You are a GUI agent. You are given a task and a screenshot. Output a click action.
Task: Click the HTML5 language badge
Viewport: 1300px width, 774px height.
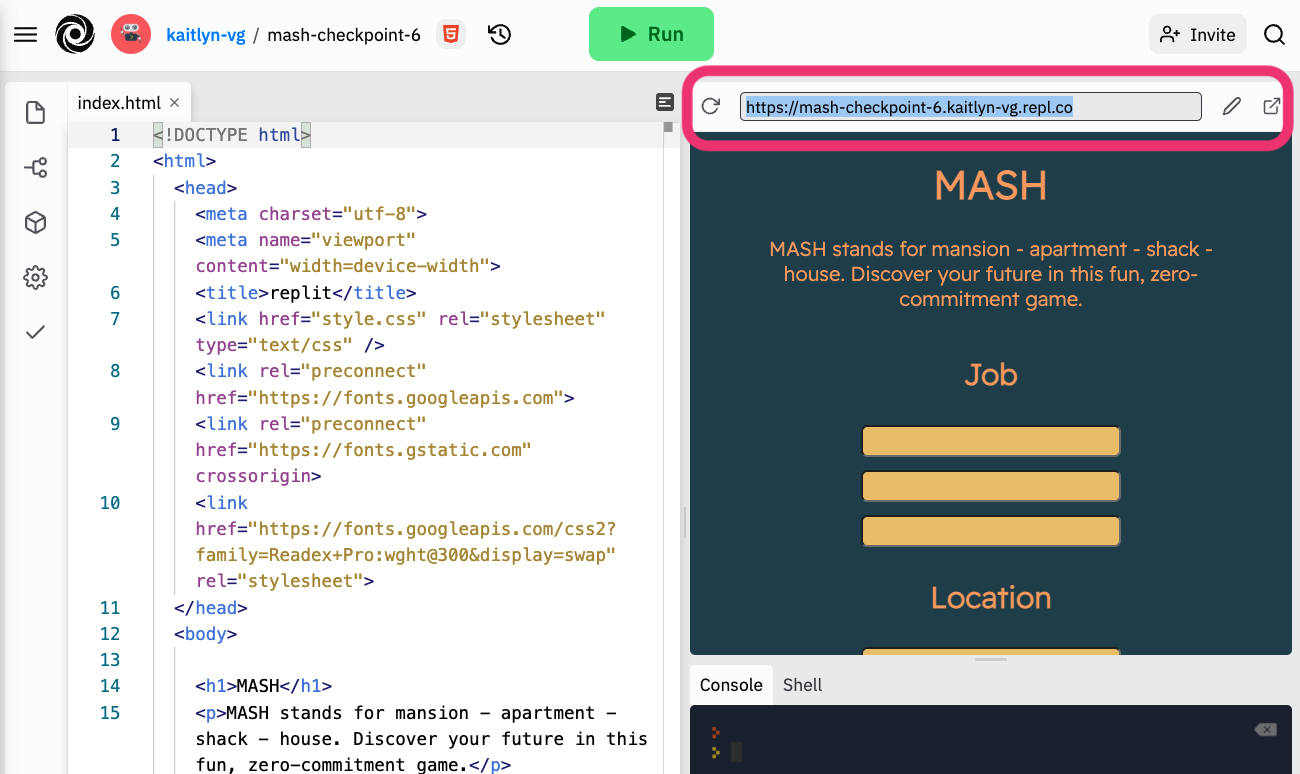pyautogui.click(x=451, y=35)
